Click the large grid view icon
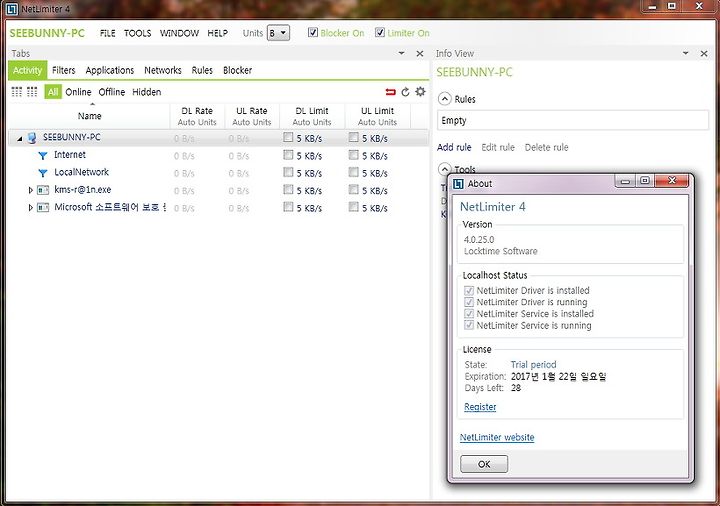Image resolution: width=720 pixels, height=506 pixels. 32,92
